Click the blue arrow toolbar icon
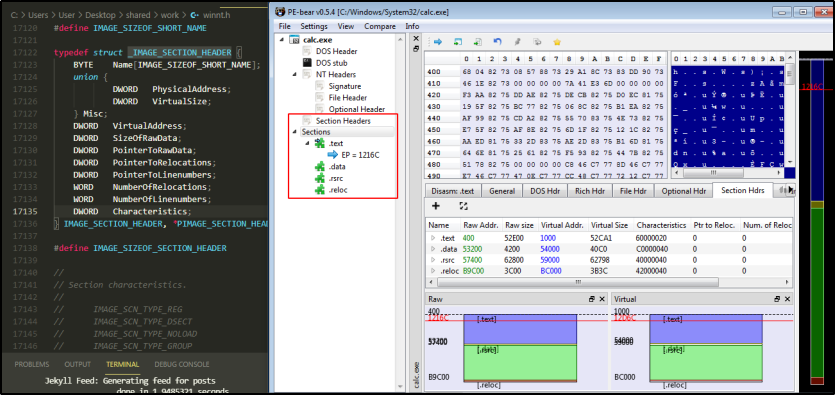The height and width of the screenshot is (395, 835). click(x=438, y=42)
